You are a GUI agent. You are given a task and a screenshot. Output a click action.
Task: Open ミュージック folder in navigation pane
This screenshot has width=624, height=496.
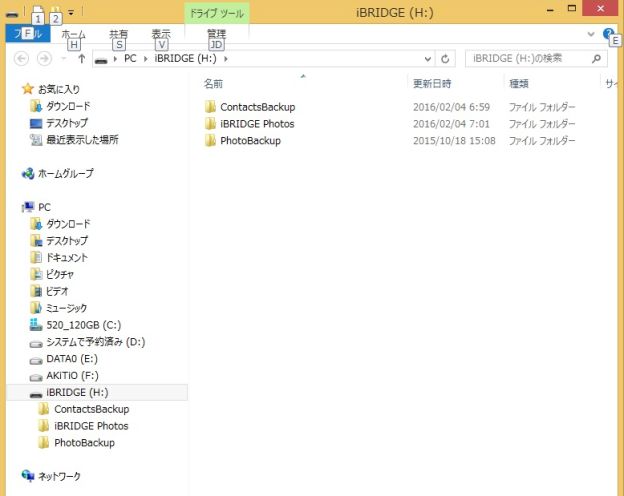click(66, 308)
